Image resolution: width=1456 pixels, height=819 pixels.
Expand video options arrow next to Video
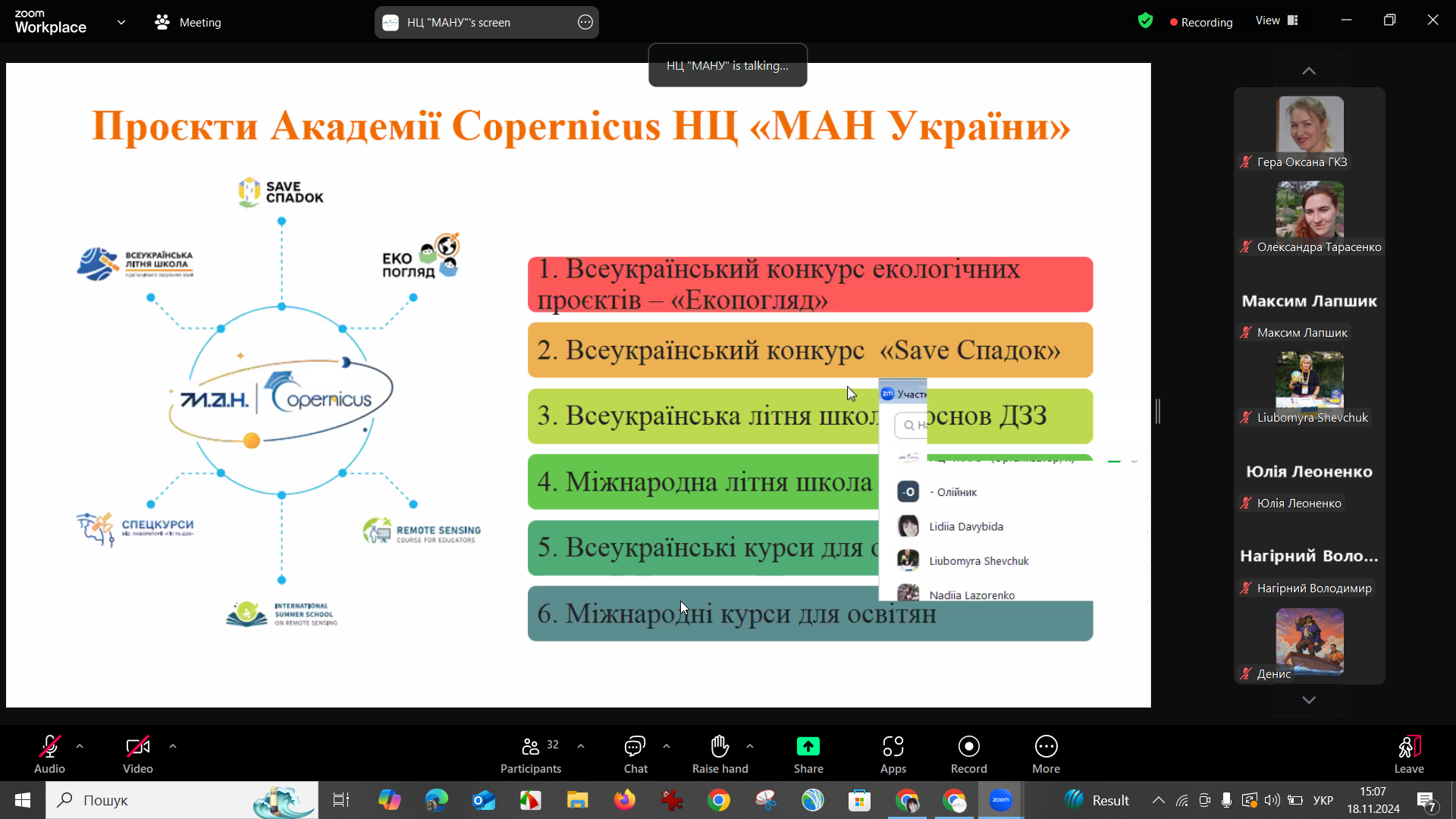(x=173, y=746)
